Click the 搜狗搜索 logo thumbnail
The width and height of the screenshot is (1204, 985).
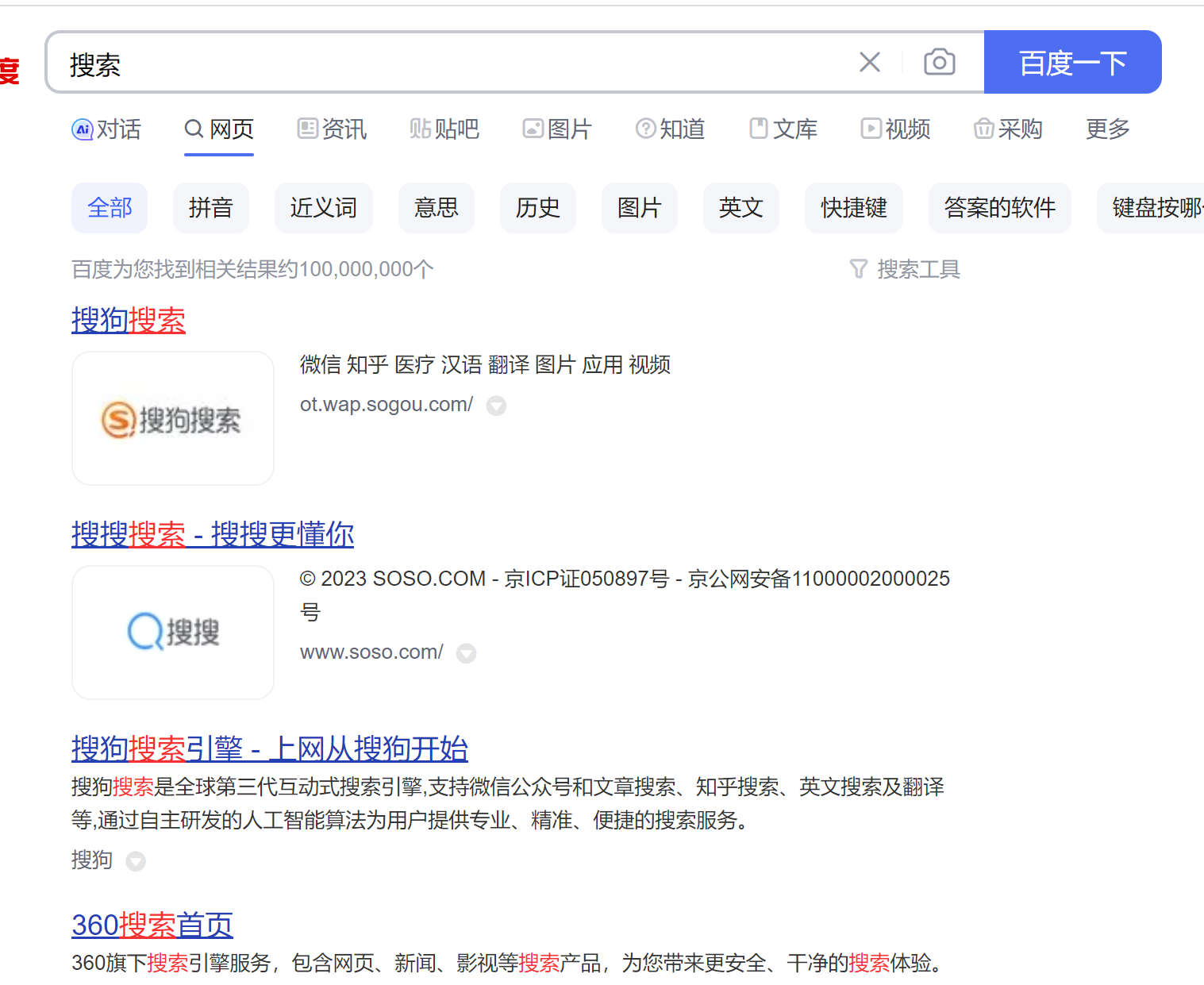click(173, 418)
